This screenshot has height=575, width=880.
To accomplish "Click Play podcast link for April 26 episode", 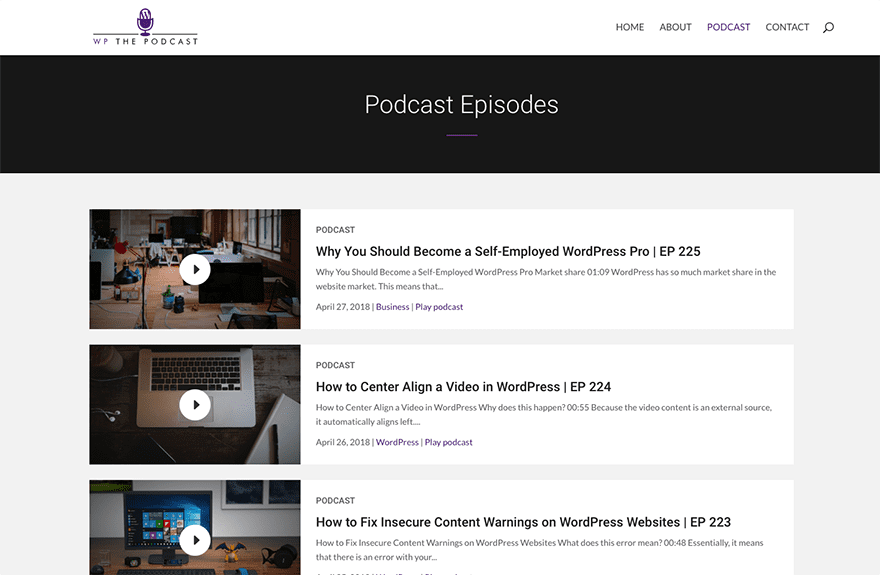I will click(x=448, y=442).
